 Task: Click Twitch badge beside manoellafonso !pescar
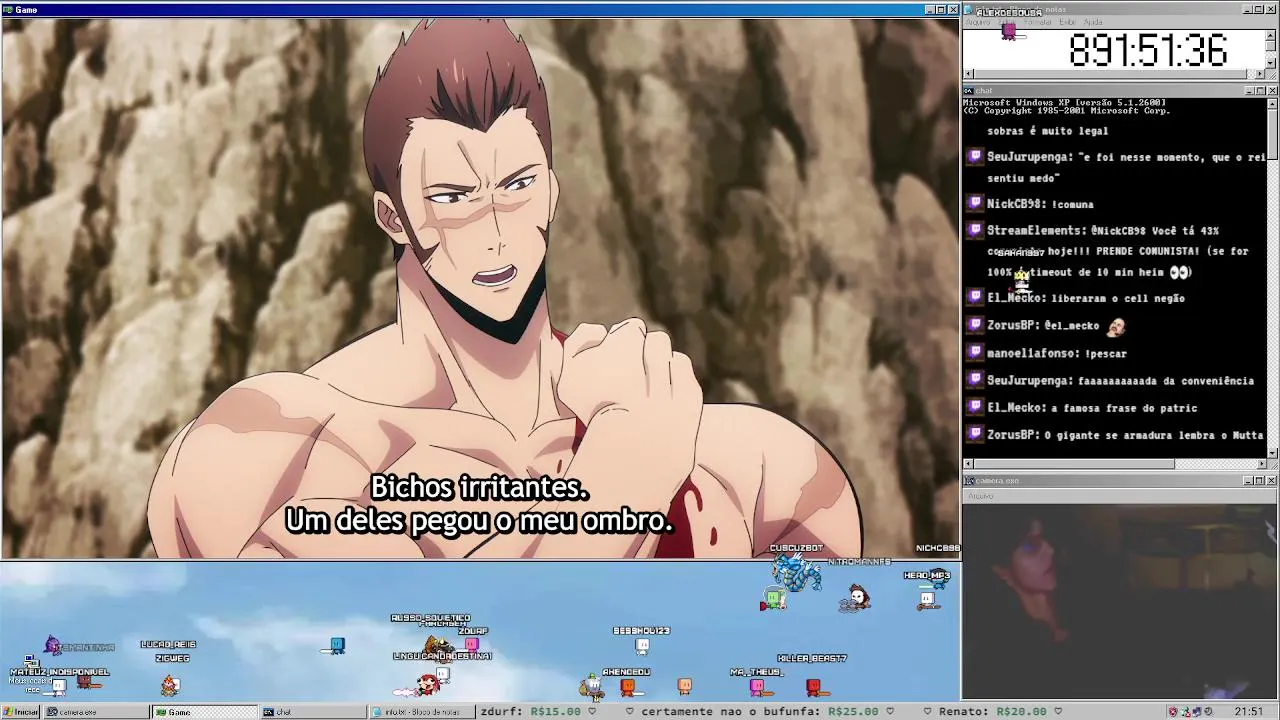click(x=976, y=352)
